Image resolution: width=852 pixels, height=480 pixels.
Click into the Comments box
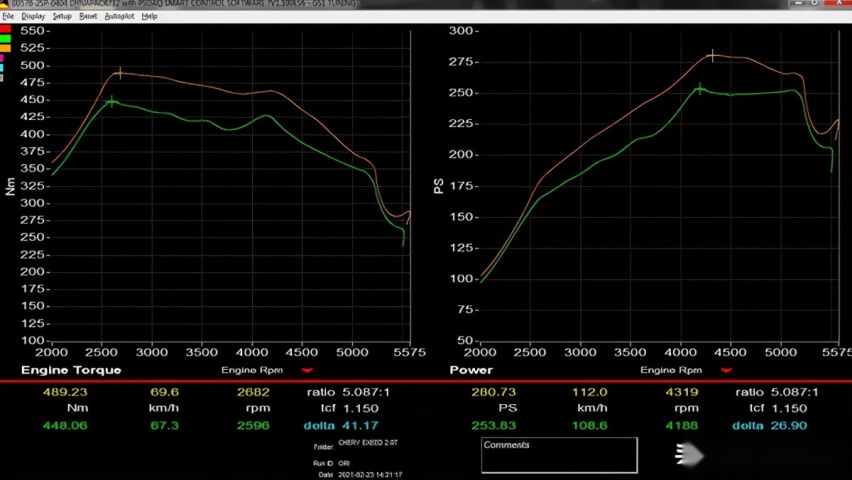pos(559,455)
